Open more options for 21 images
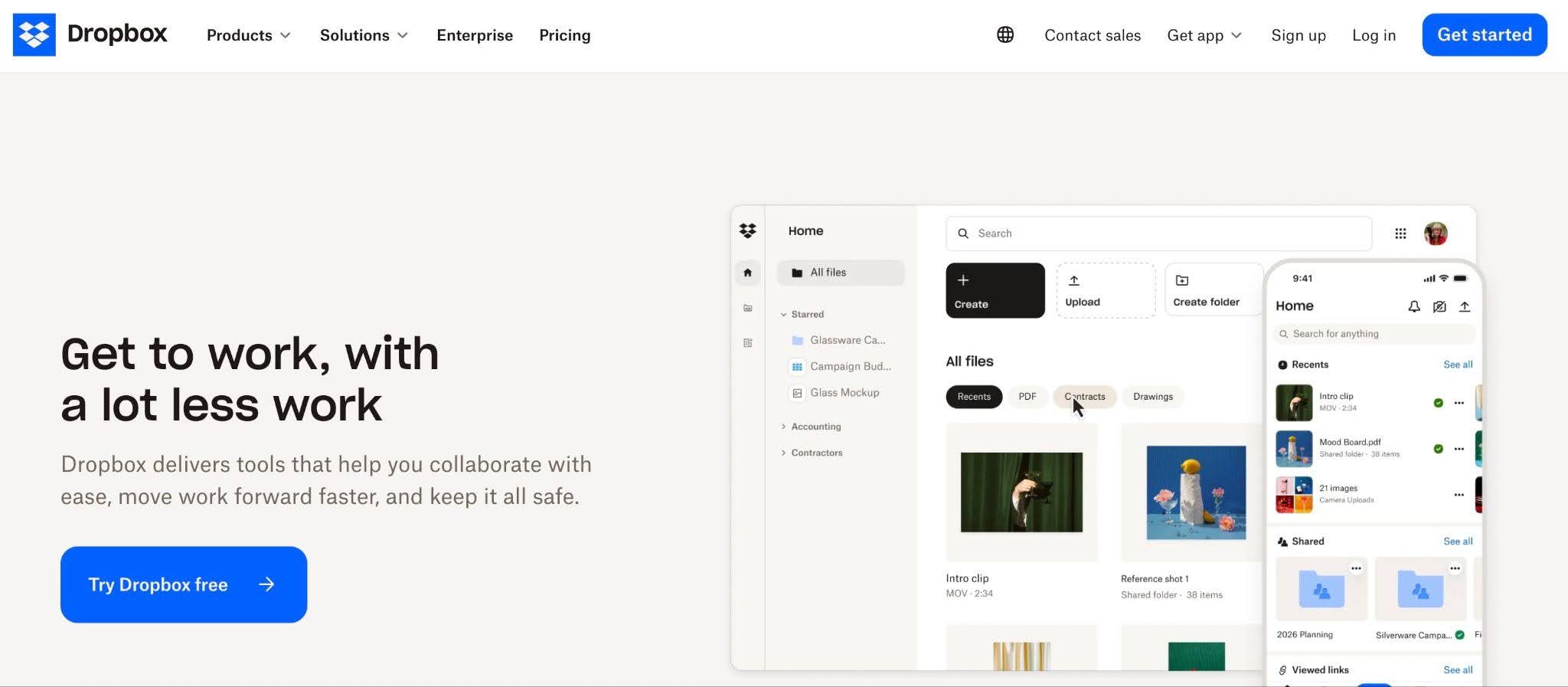 (x=1459, y=495)
